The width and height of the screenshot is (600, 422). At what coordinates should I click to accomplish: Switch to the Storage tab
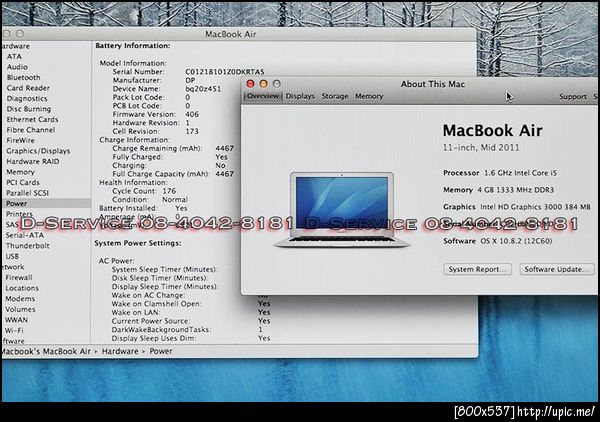tap(335, 96)
